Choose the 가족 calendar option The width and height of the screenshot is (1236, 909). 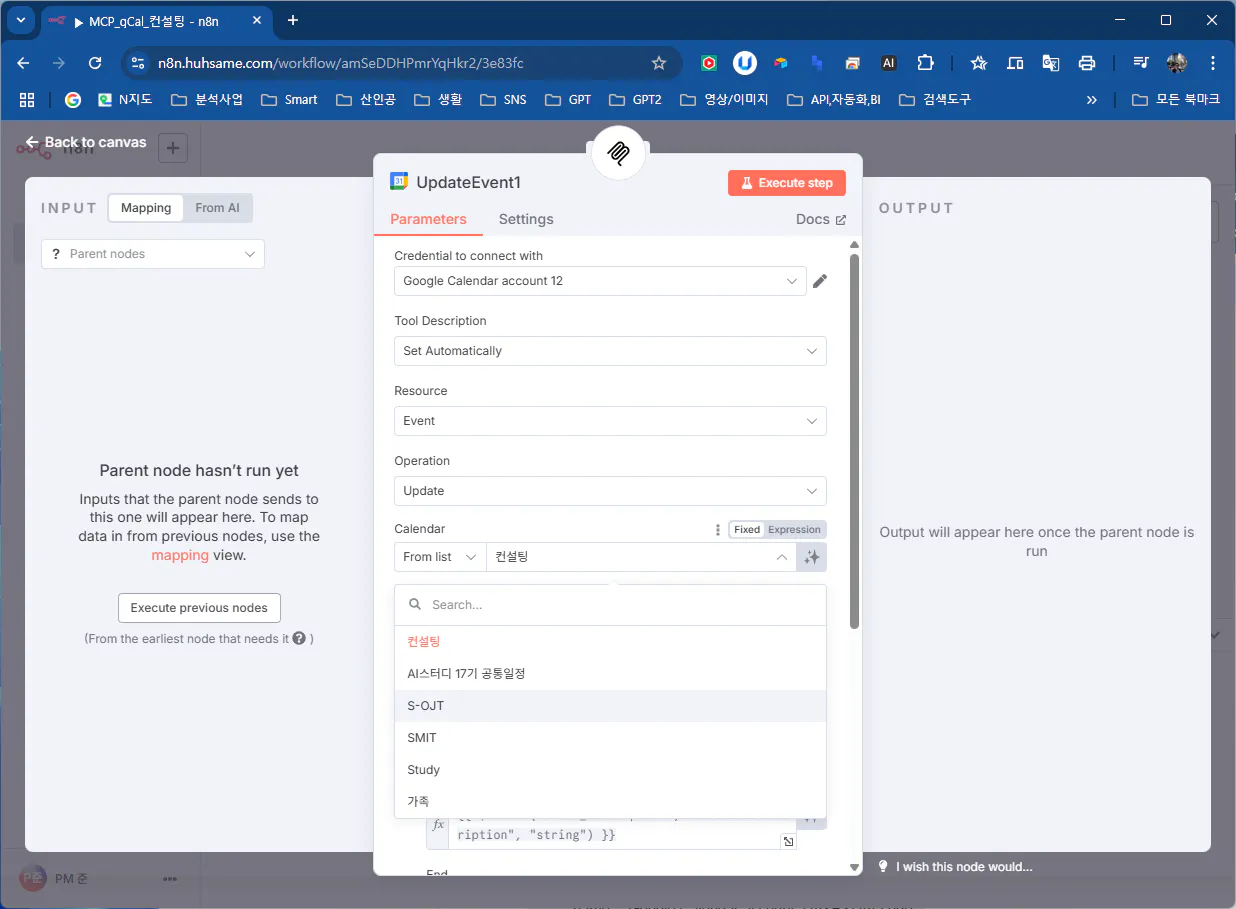610,802
